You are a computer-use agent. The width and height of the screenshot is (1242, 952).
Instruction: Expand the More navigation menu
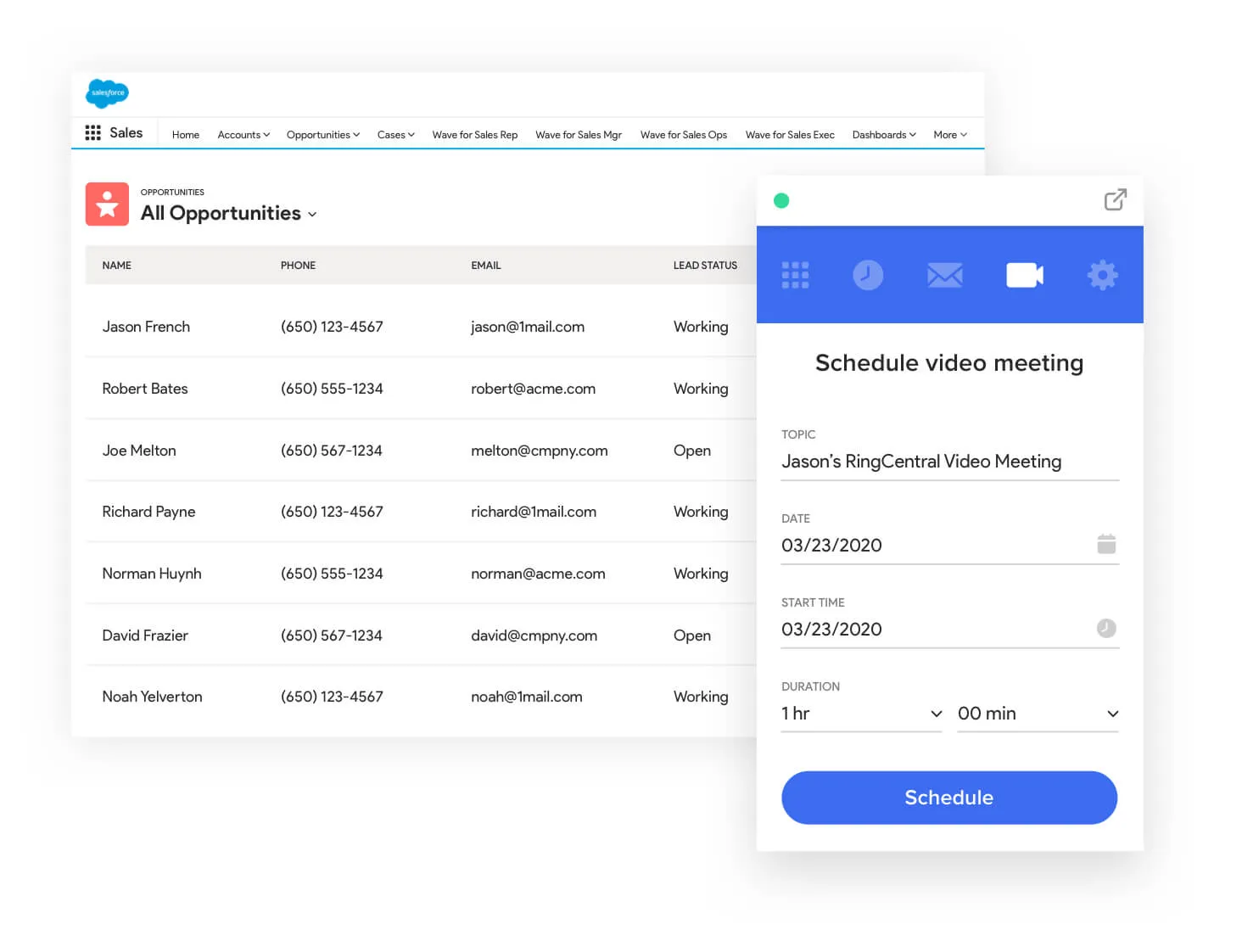point(949,135)
